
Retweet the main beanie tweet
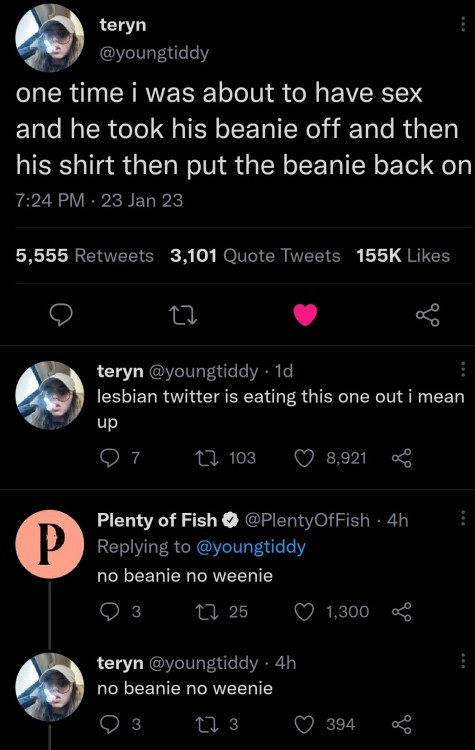[184, 316]
